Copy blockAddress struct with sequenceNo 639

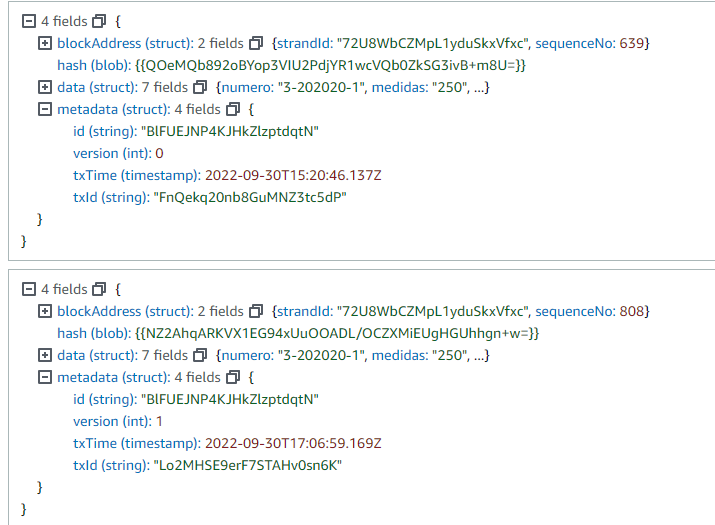coord(256,43)
